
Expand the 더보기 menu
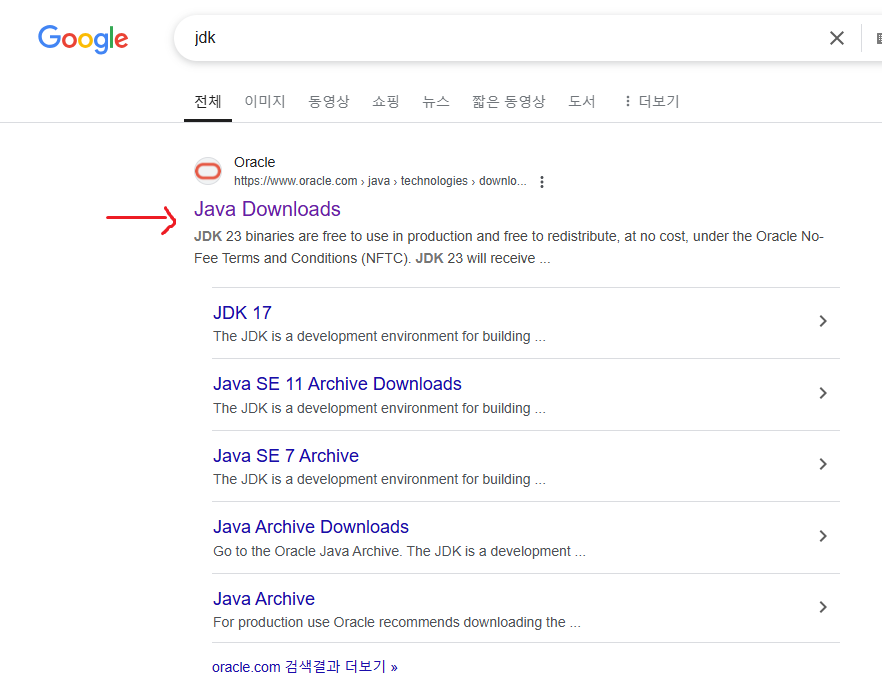pos(652,101)
